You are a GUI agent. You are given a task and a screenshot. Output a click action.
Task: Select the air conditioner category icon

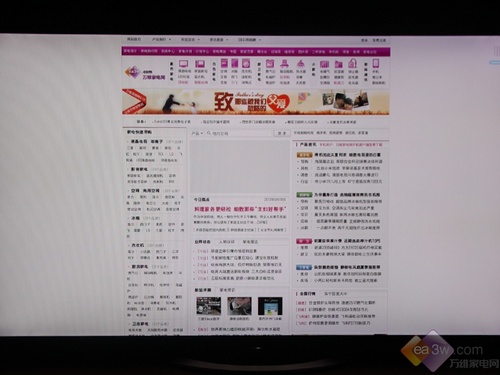click(x=224, y=63)
